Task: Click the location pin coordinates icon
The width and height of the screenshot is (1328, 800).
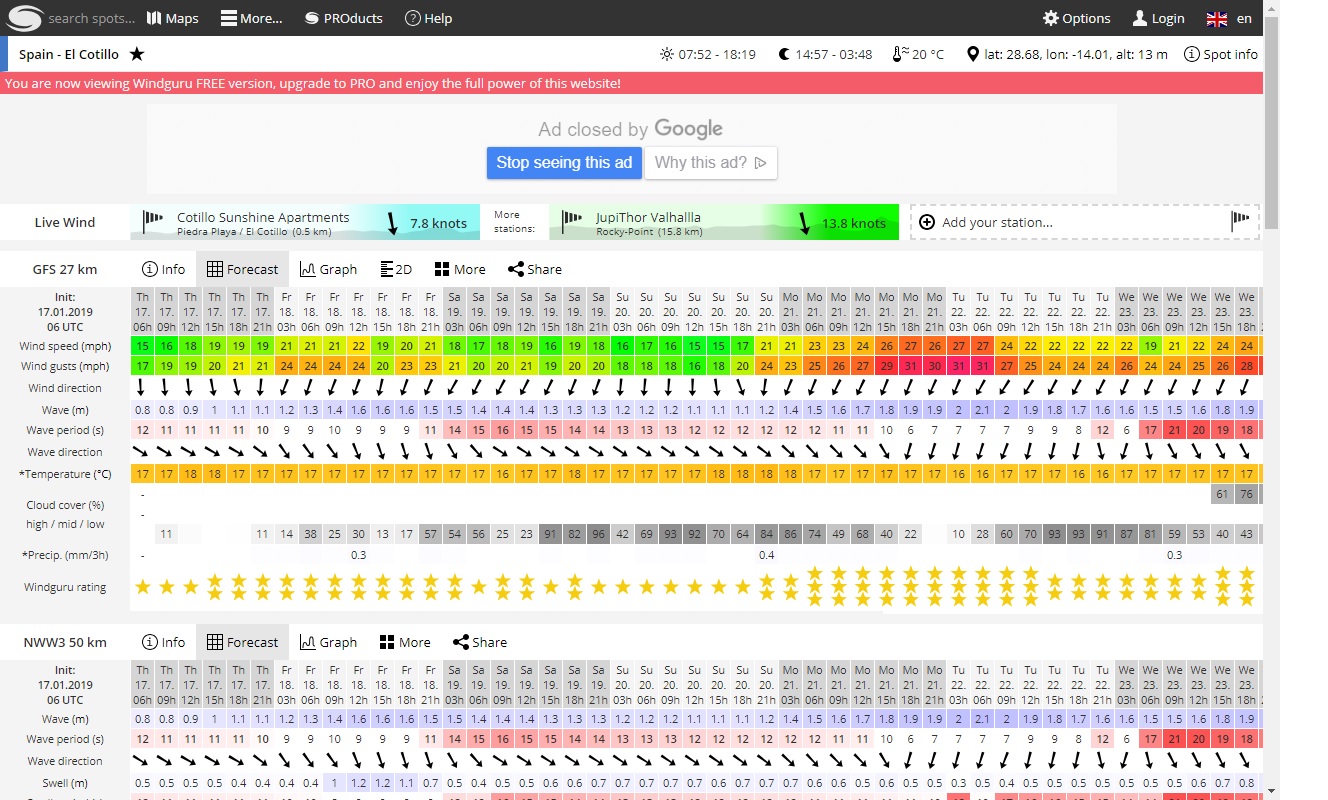Action: click(973, 54)
